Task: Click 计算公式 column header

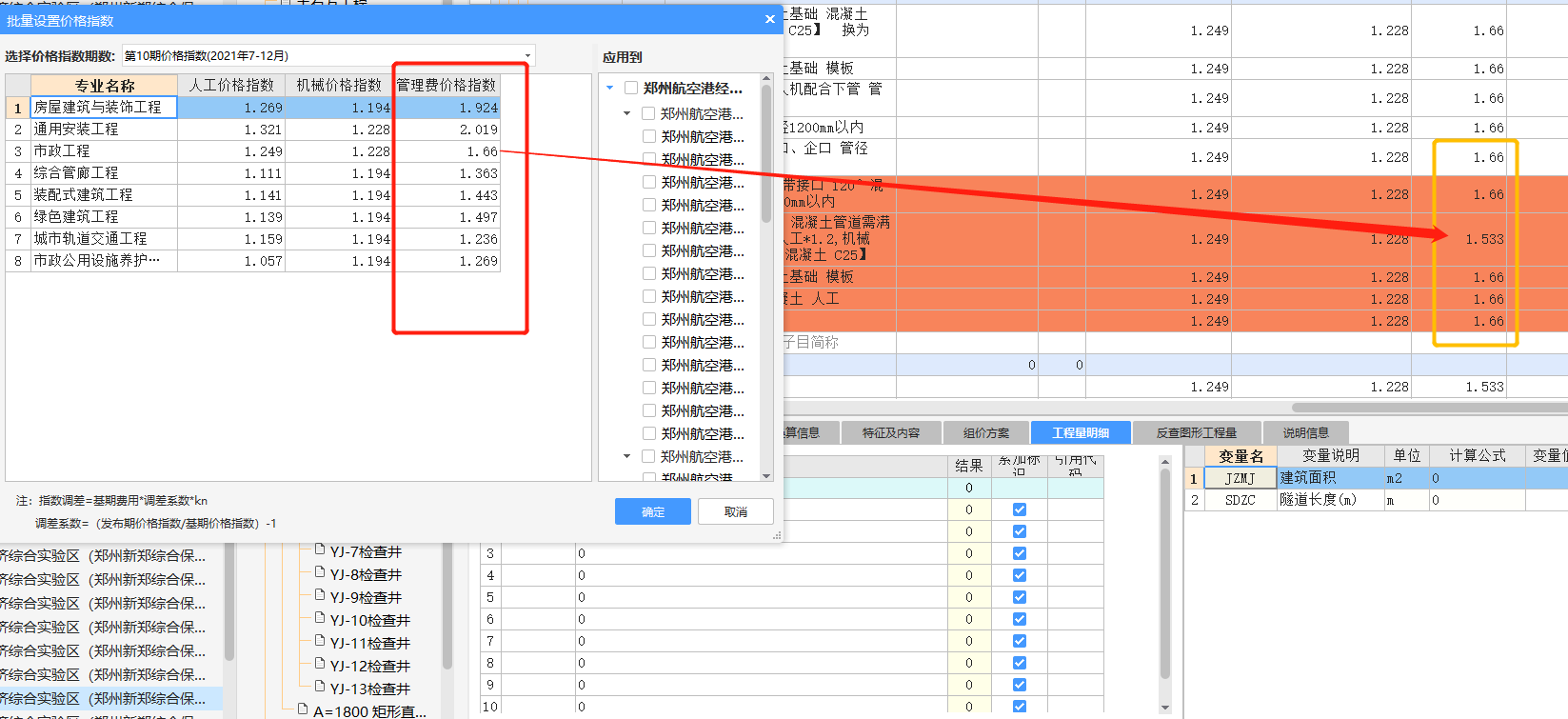Action: tap(1477, 456)
